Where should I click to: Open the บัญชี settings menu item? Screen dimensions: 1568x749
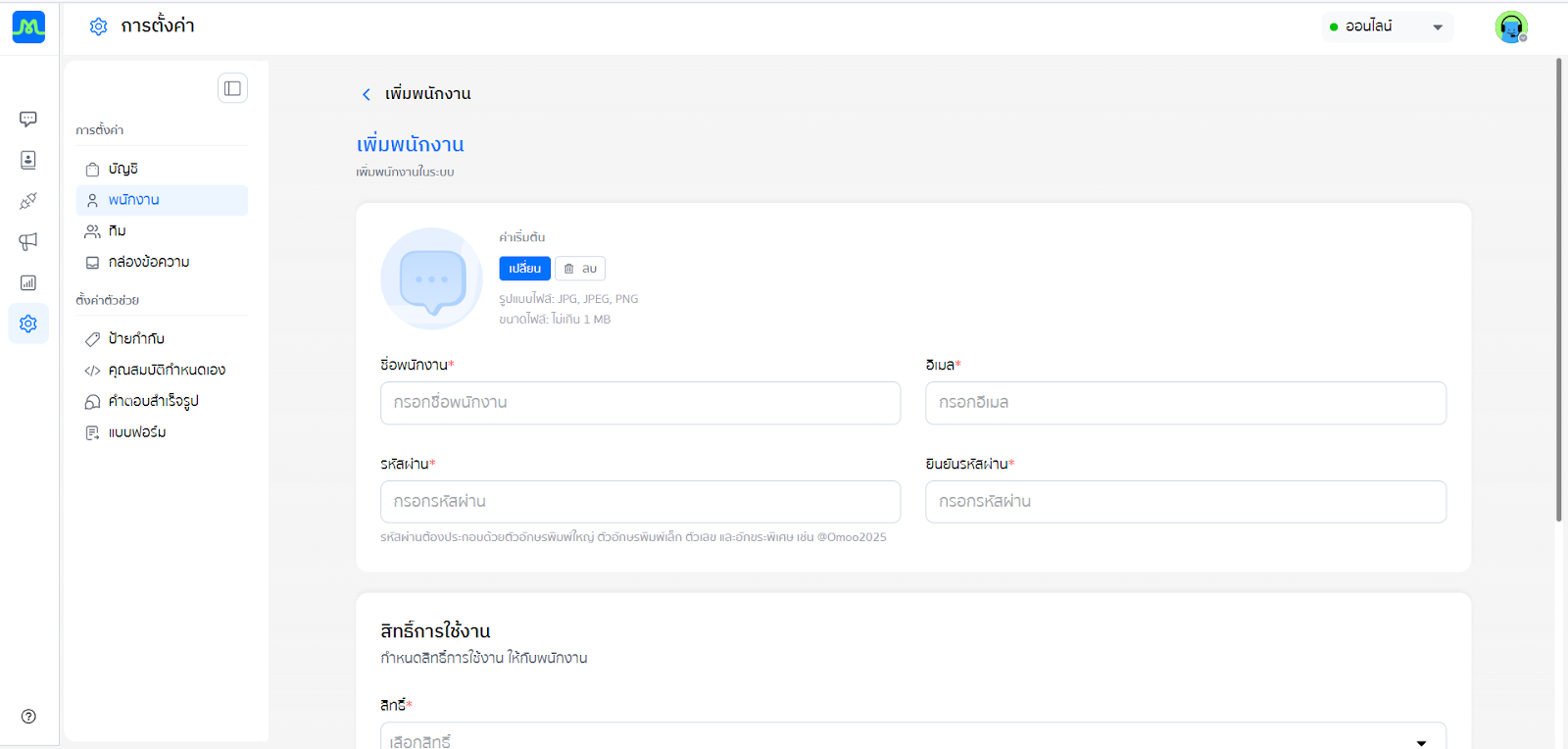coord(162,169)
